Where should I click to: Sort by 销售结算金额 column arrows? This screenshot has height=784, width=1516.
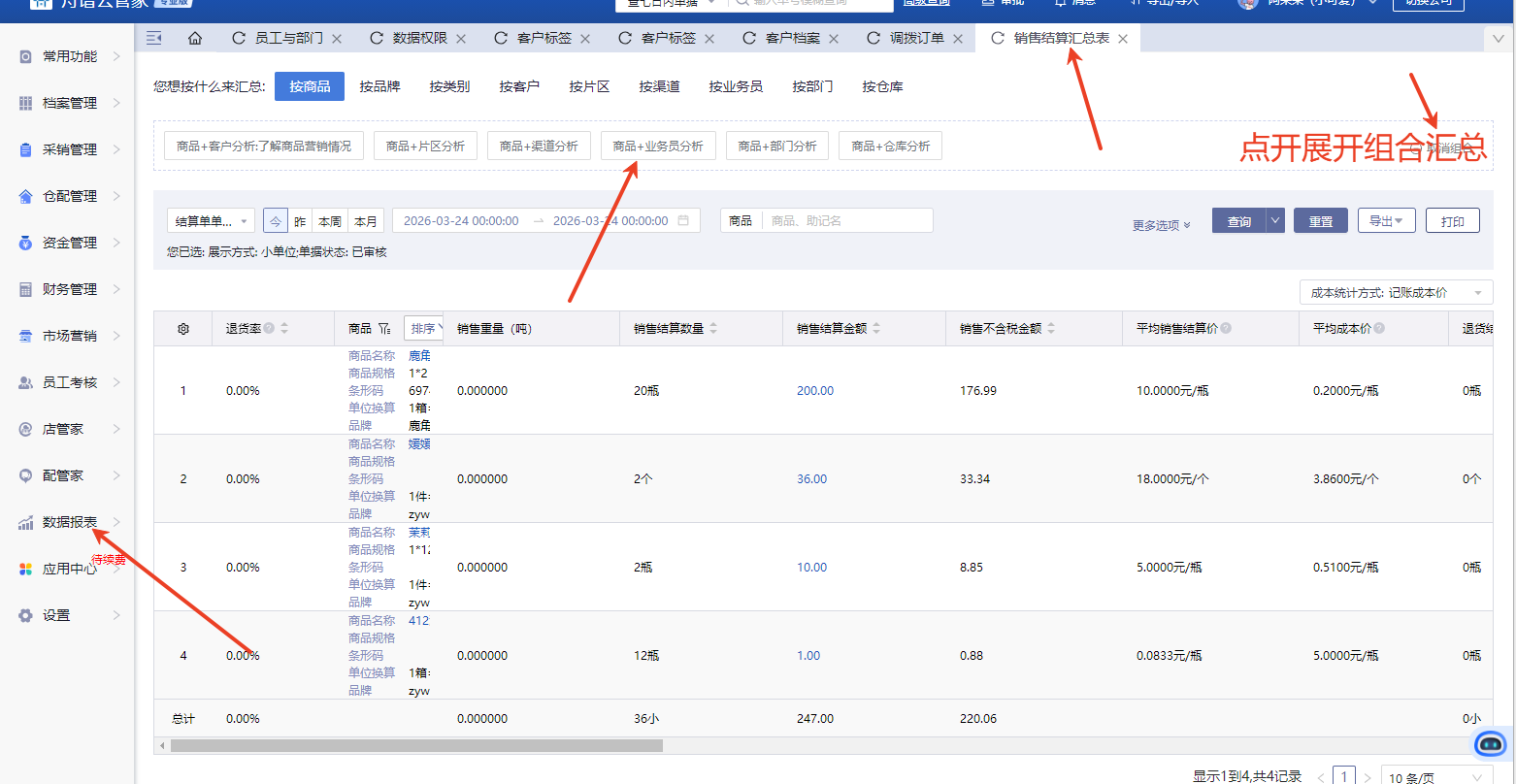click(x=876, y=329)
